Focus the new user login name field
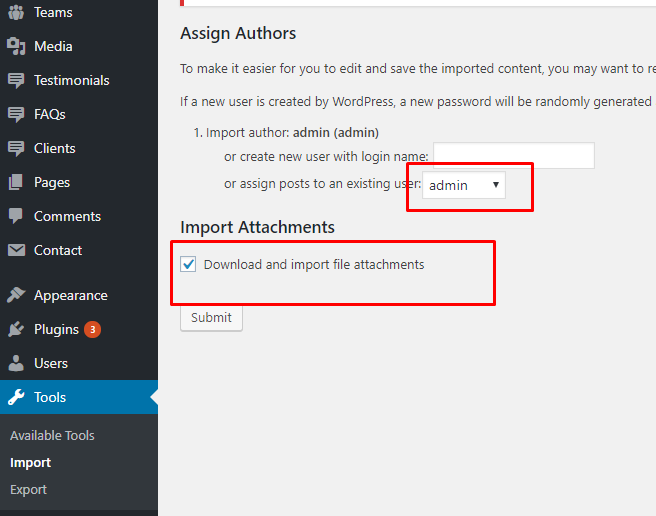 (513, 156)
